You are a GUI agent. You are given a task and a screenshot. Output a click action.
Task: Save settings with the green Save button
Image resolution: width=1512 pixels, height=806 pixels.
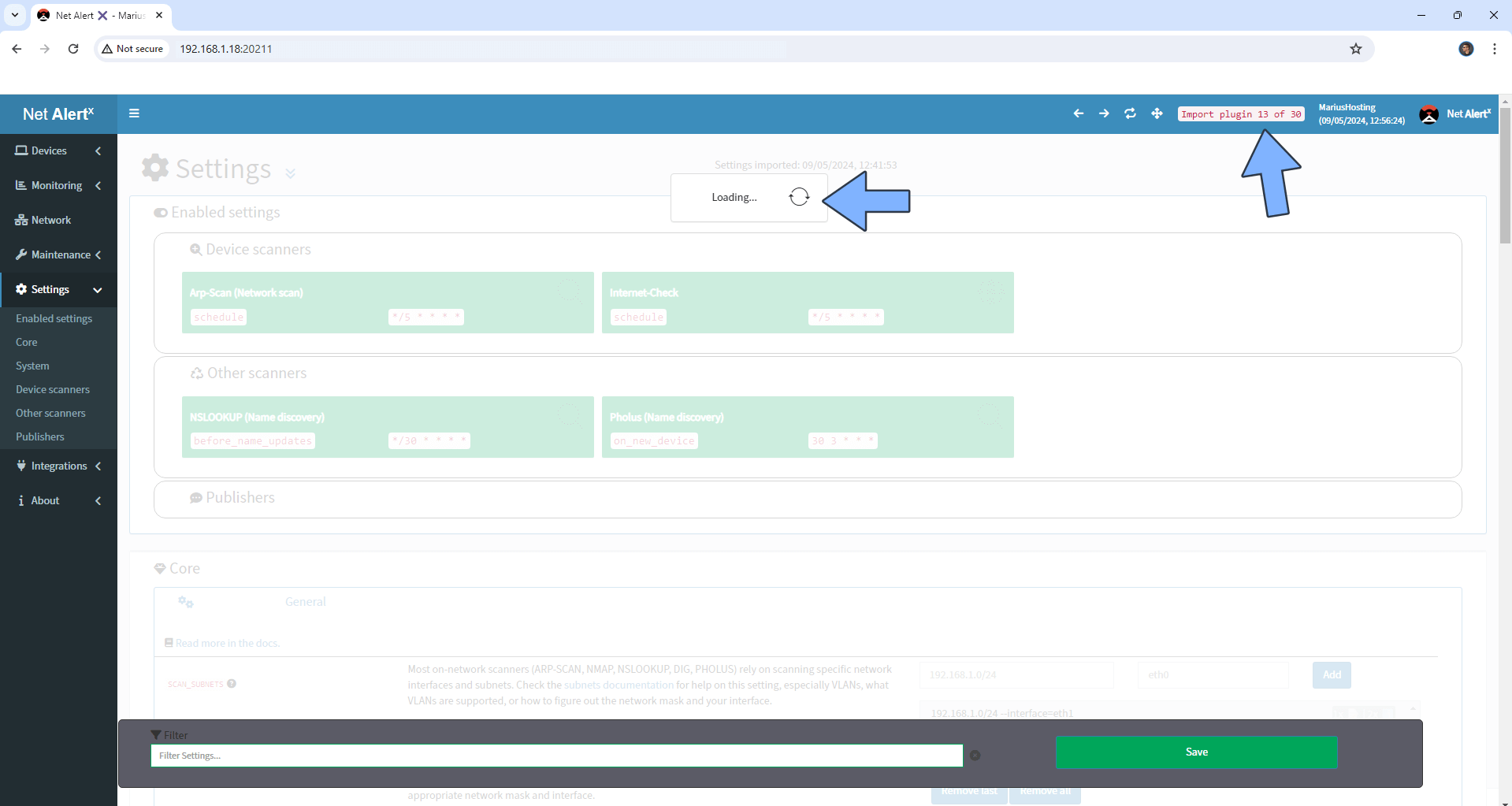[x=1196, y=752]
